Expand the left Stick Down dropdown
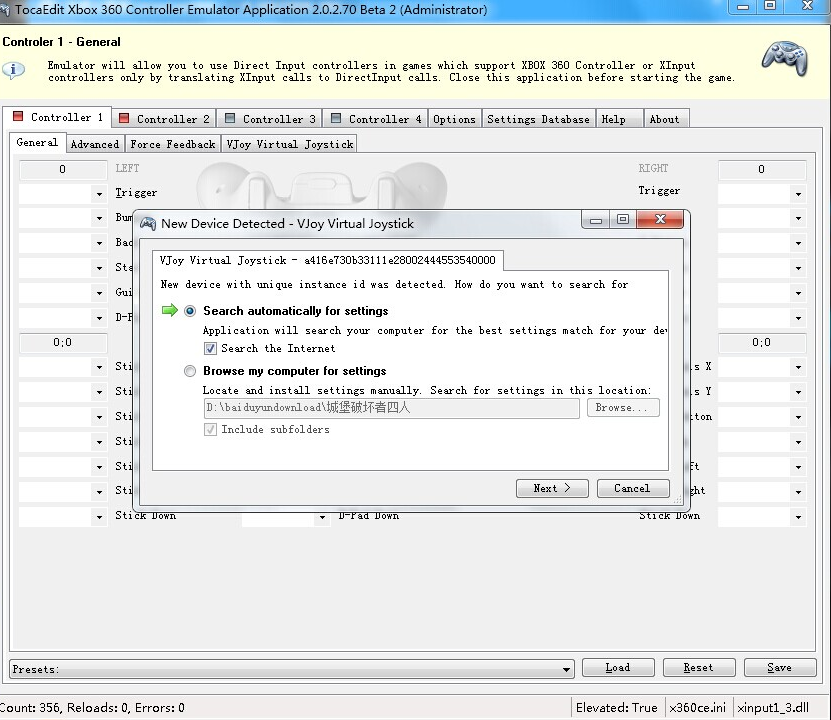 pyautogui.click(x=99, y=517)
